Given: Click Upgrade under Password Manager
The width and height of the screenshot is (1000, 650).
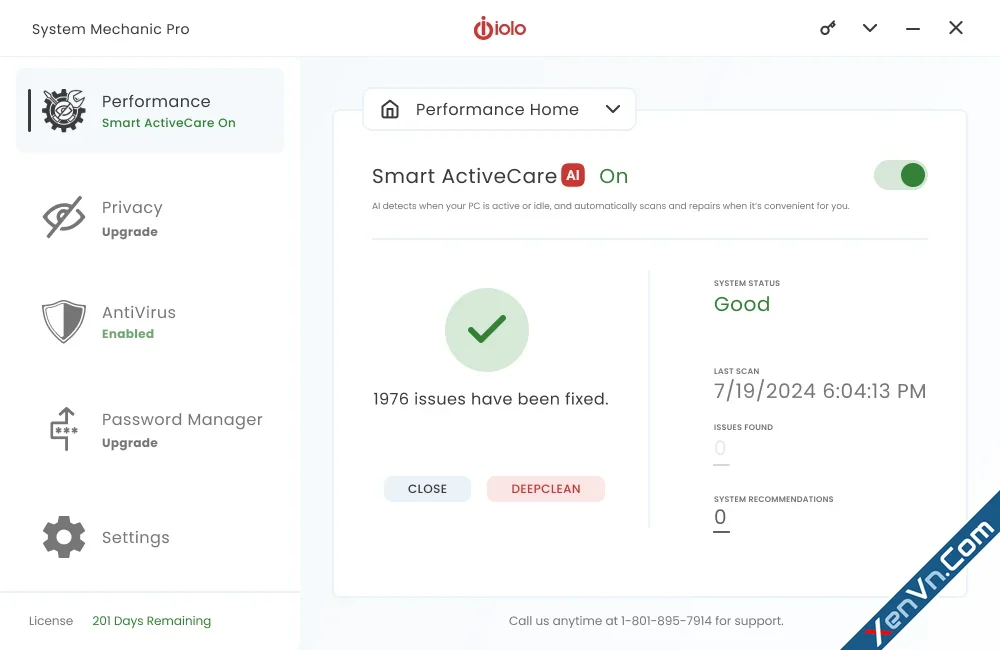Looking at the screenshot, I should [x=130, y=443].
